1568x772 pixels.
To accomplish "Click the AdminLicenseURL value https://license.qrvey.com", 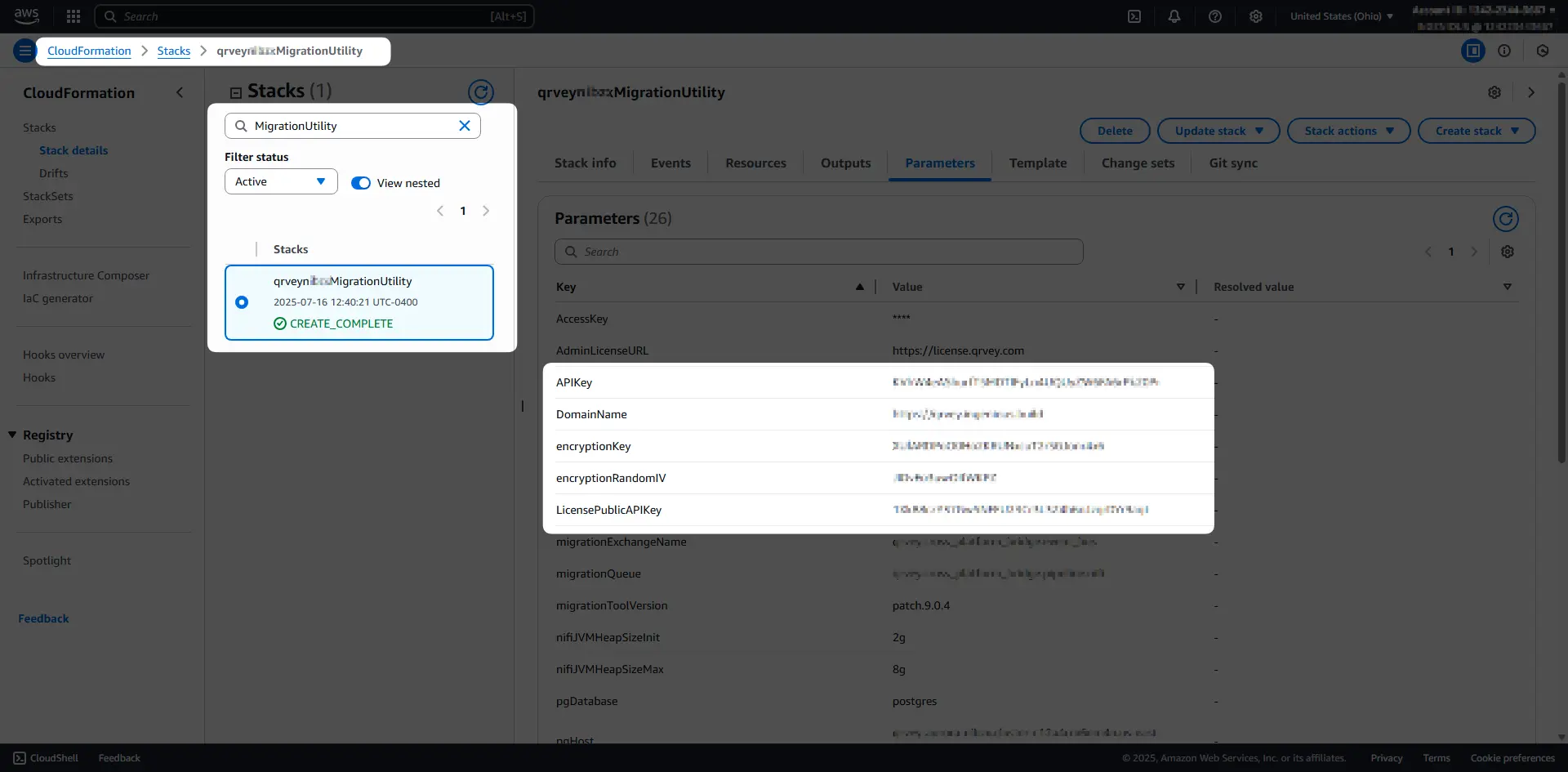I will click(958, 350).
